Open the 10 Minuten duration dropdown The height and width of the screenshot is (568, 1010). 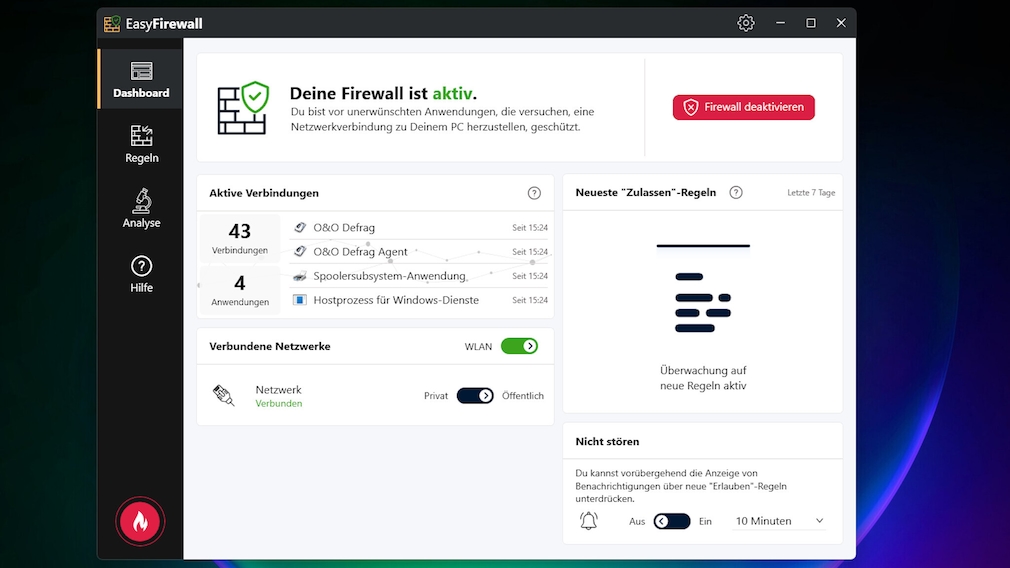779,521
